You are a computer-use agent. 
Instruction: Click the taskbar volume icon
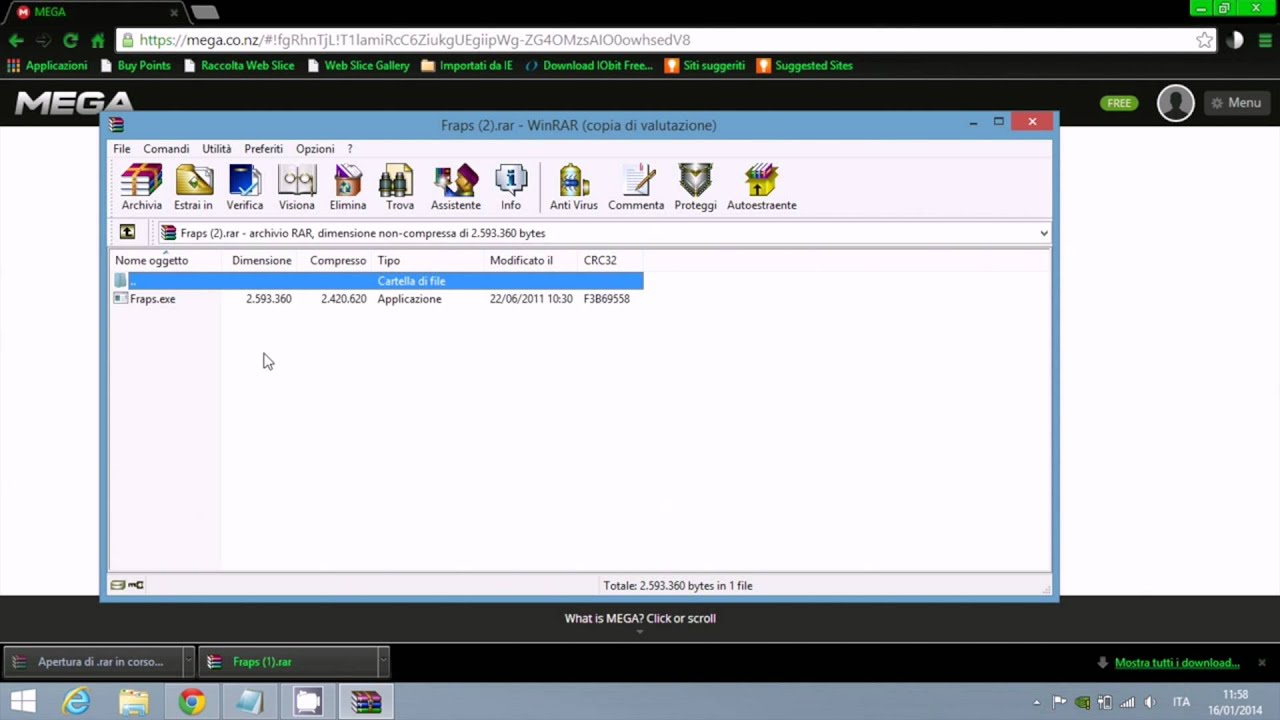click(1149, 702)
